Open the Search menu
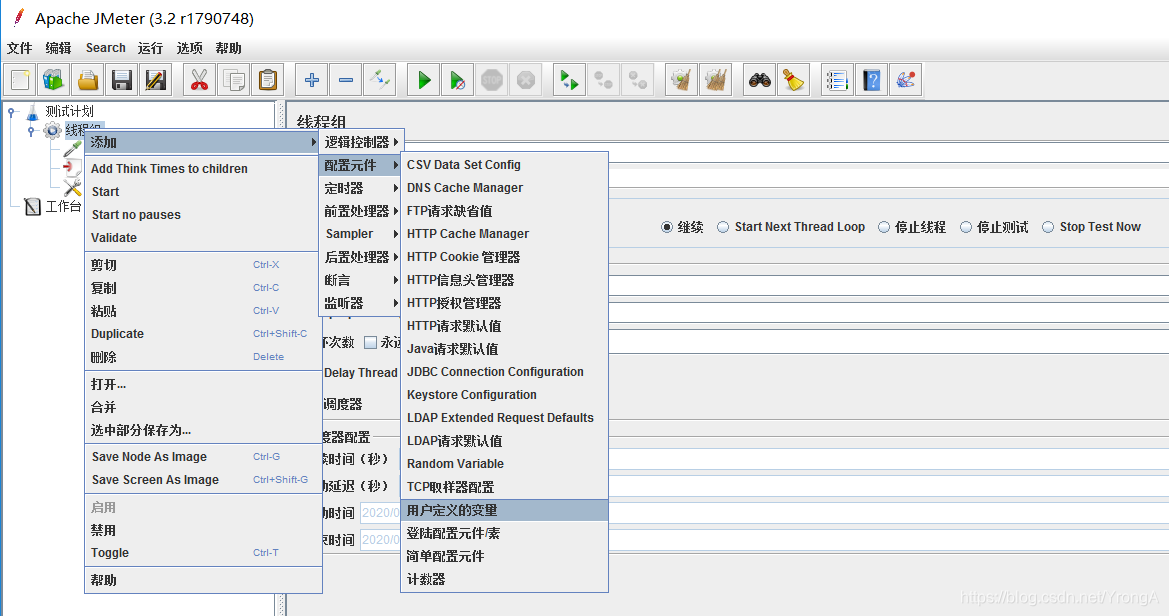 coord(105,48)
